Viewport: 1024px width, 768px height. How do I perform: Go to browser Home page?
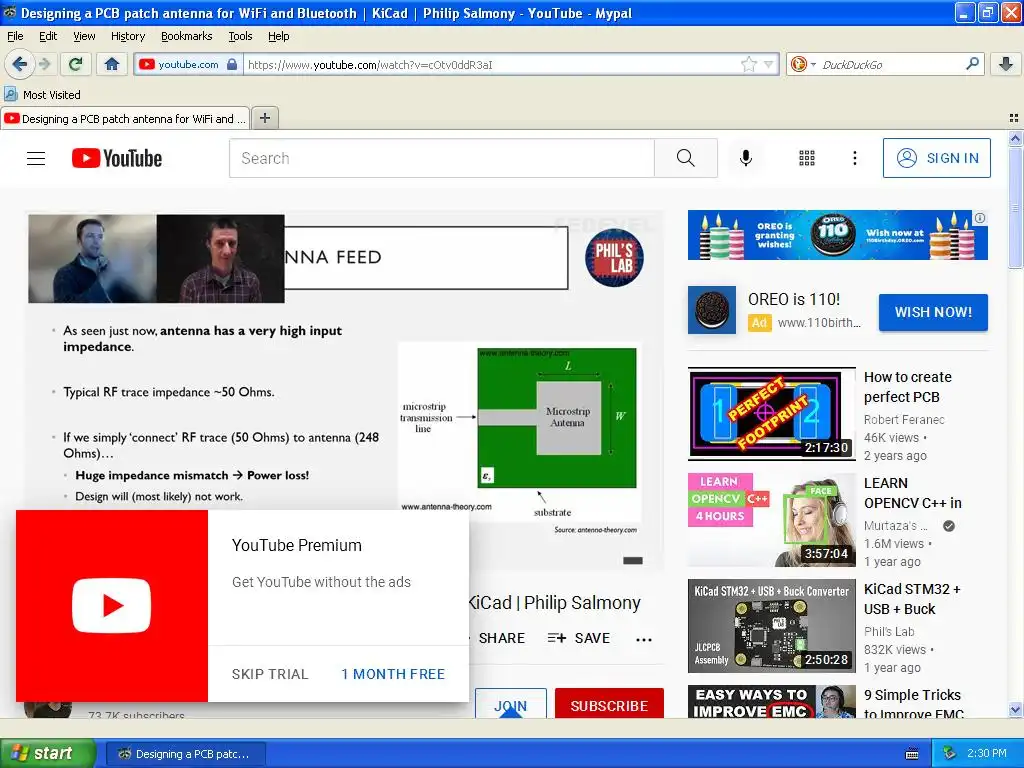pyautogui.click(x=112, y=64)
